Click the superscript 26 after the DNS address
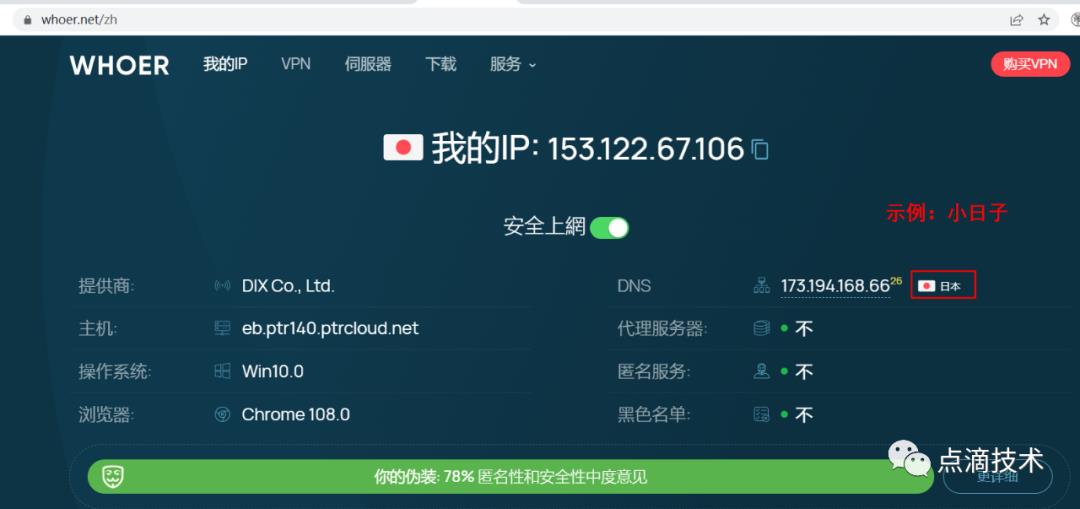 pyautogui.click(x=896, y=281)
